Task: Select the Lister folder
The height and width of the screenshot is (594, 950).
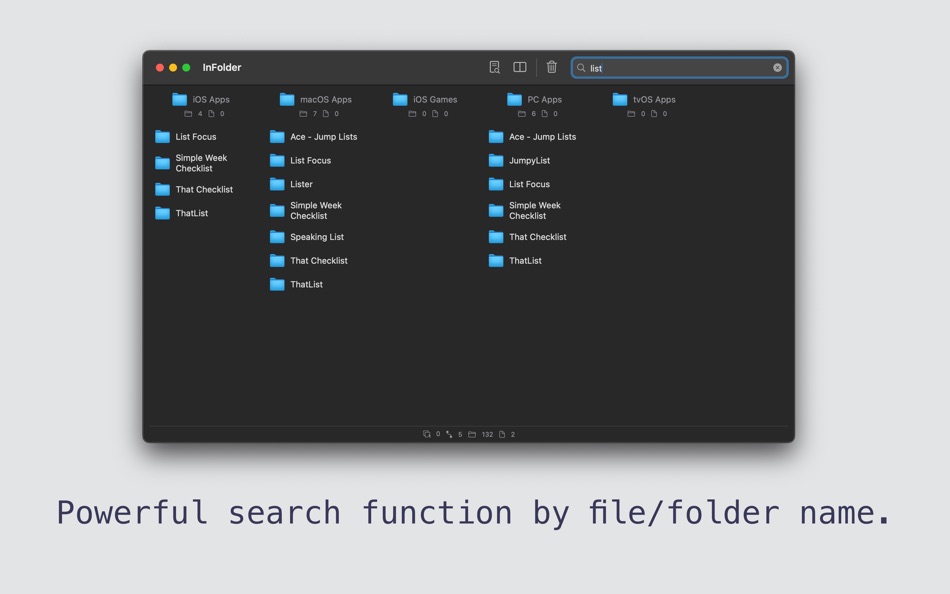Action: coord(300,184)
